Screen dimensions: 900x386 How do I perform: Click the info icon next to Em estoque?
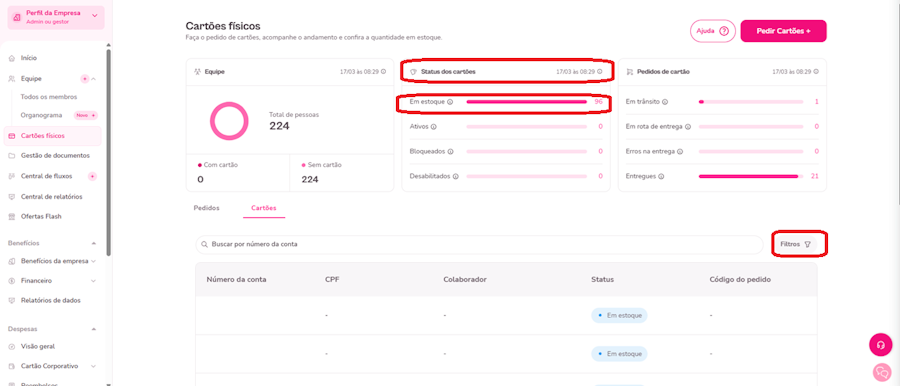coord(450,102)
